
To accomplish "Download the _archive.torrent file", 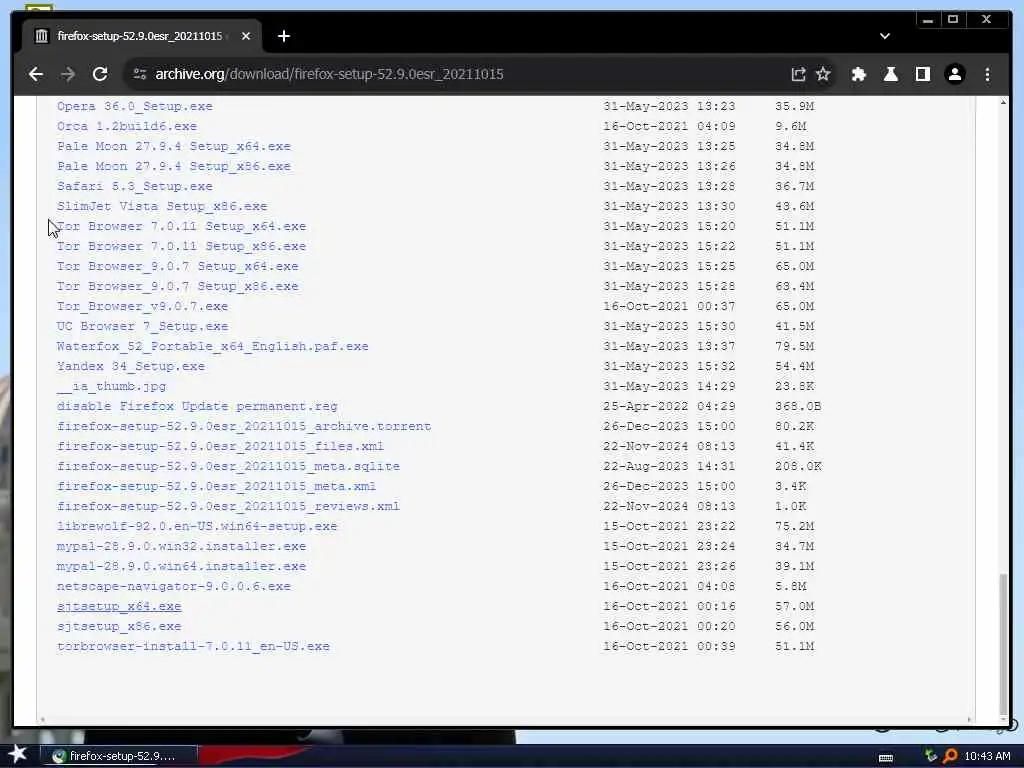I will (244, 426).
